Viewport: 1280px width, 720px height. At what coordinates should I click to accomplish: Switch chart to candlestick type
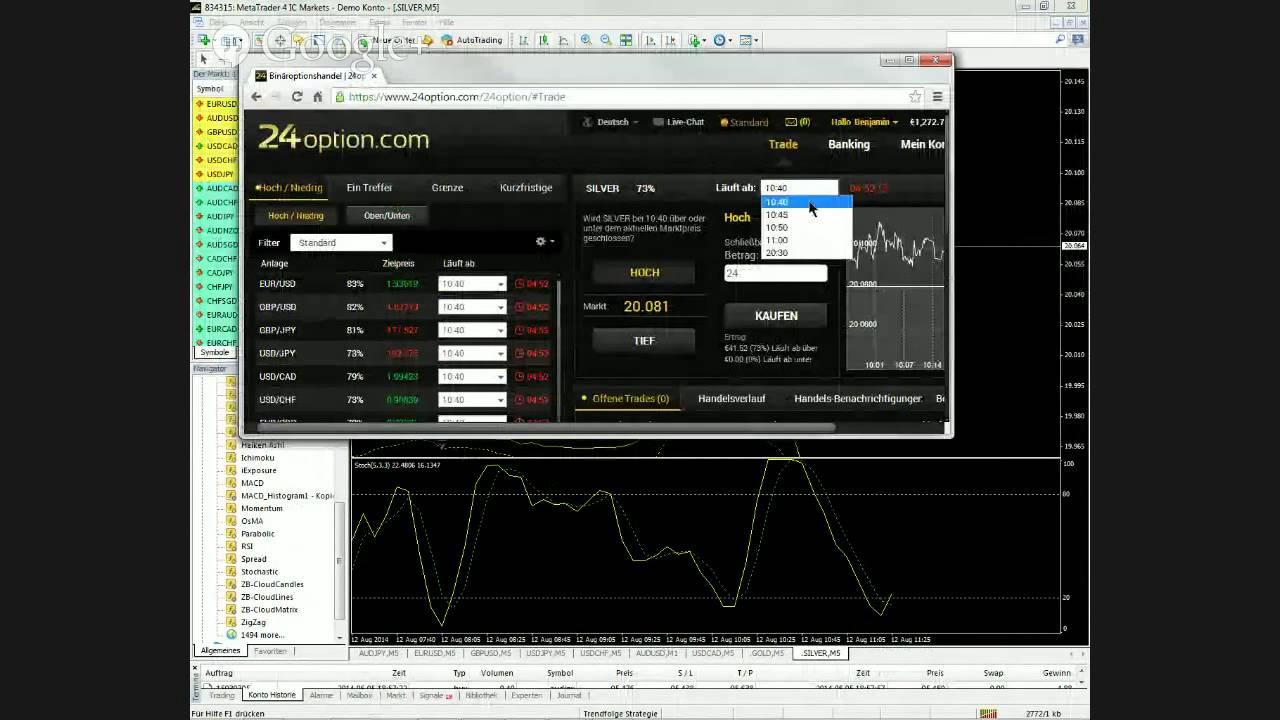(x=544, y=41)
